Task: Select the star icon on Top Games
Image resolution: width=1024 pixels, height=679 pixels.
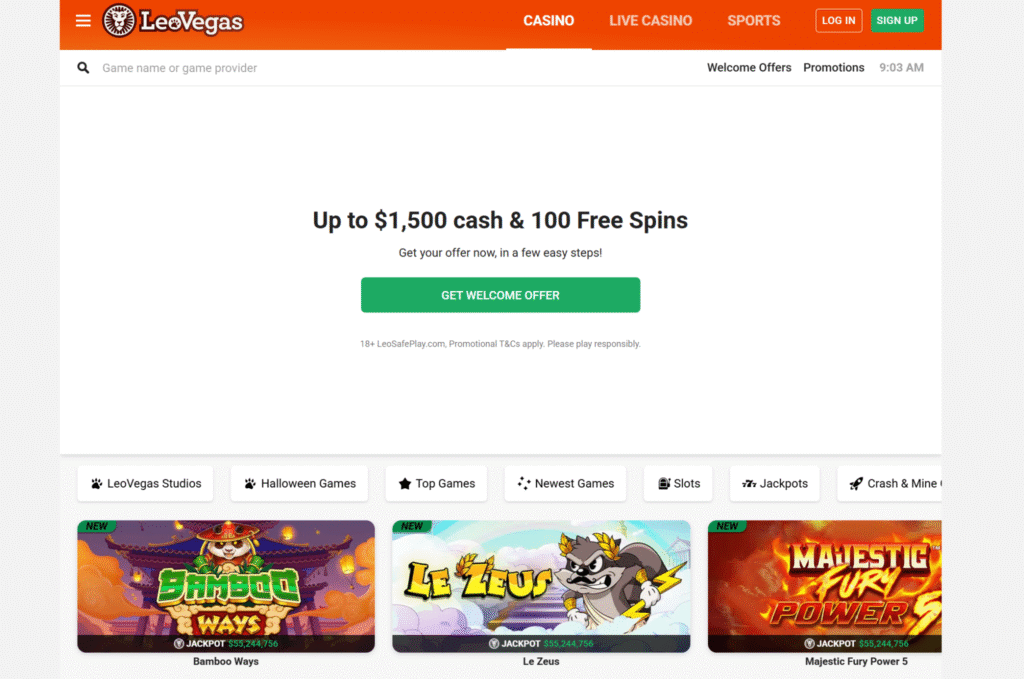Action: [405, 484]
